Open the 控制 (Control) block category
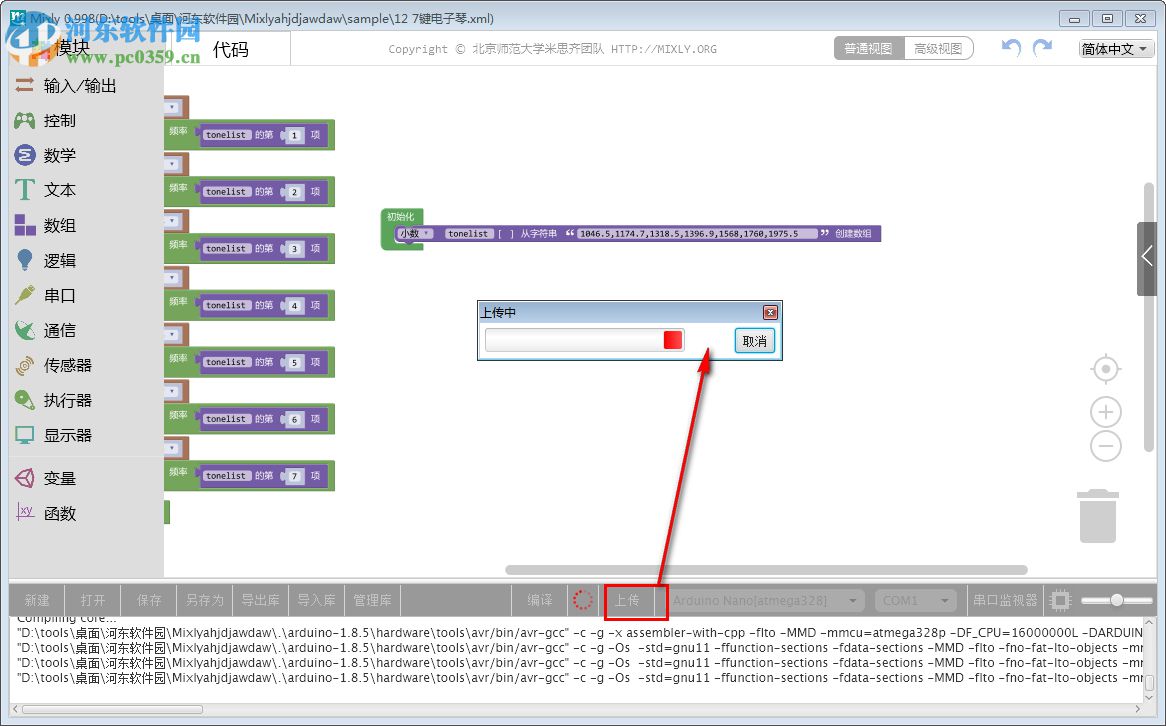 click(x=59, y=120)
